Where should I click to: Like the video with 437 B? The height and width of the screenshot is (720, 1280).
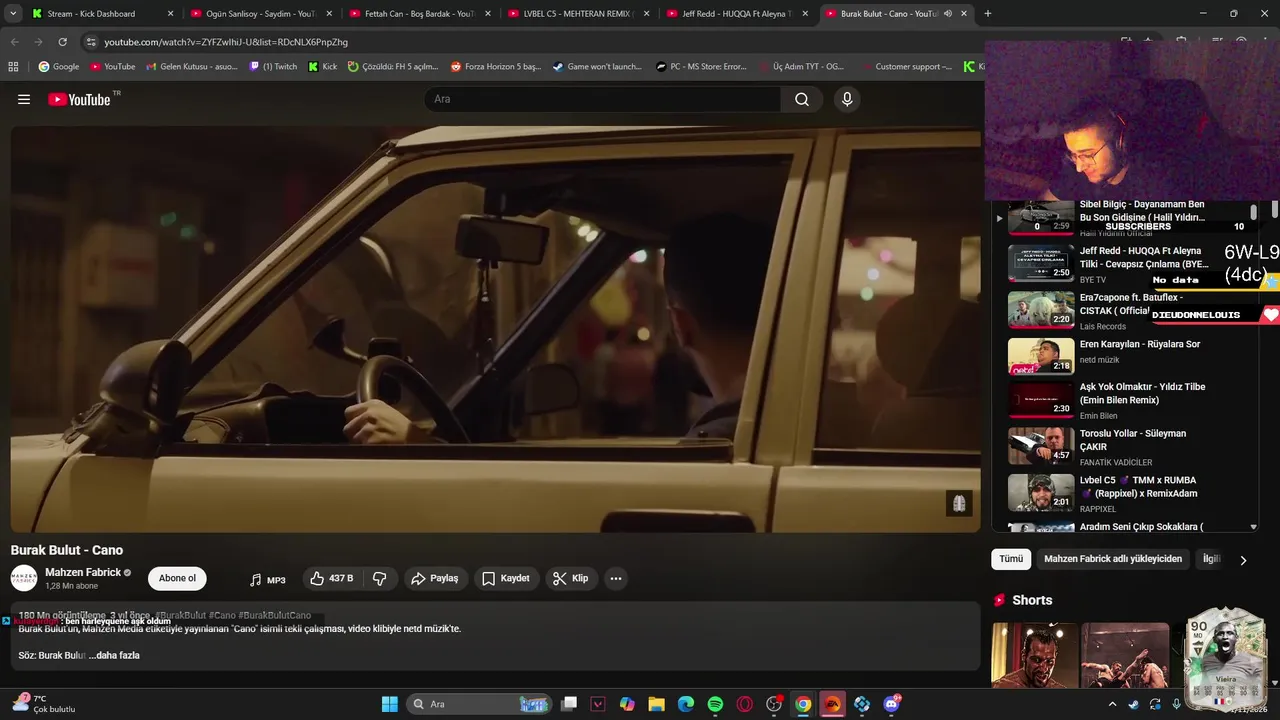[x=331, y=578]
